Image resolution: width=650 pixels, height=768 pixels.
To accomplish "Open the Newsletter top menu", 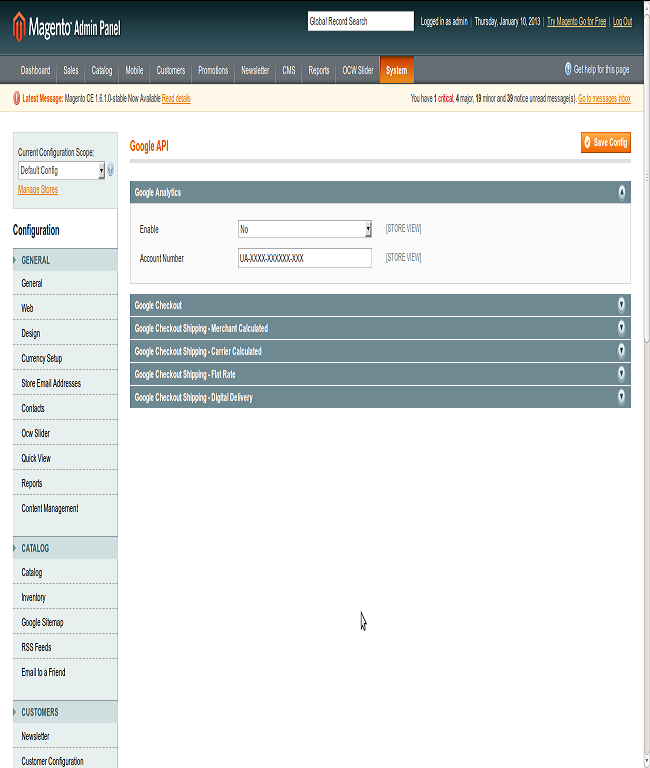I will point(255,70).
